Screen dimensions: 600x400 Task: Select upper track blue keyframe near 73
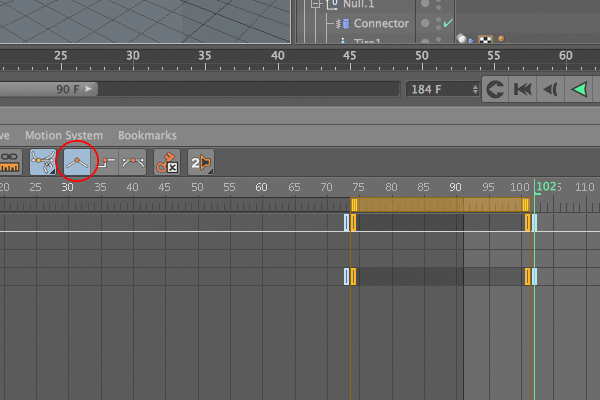point(347,223)
